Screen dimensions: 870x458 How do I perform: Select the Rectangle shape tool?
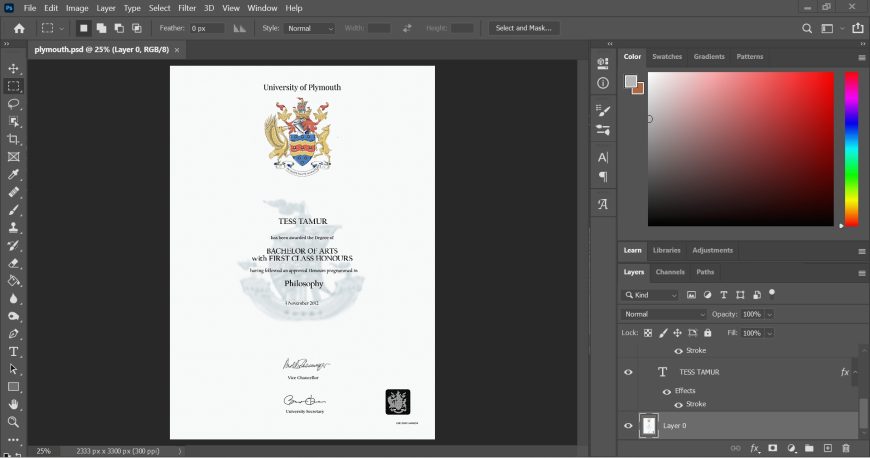[x=13, y=387]
